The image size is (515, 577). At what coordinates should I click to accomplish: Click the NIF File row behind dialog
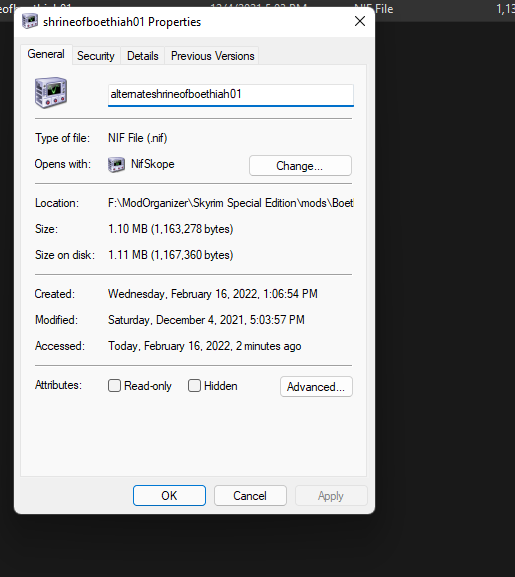[445, 9]
